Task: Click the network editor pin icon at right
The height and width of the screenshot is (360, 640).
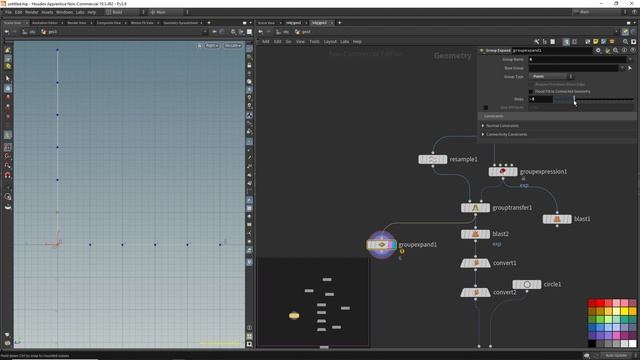Action: tap(625, 32)
